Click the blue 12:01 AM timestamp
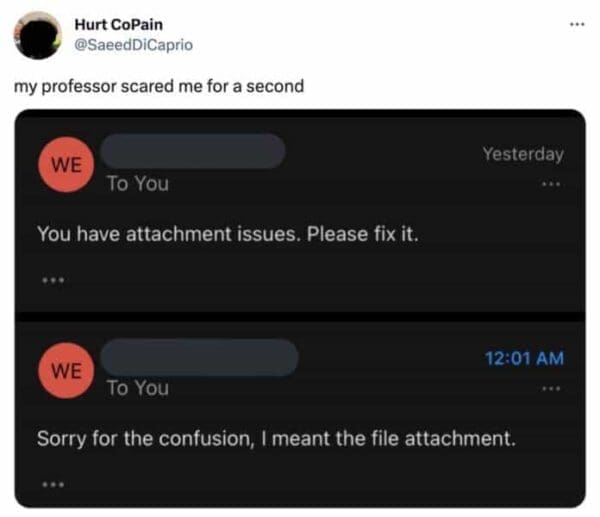Image resolution: width=600 pixels, height=517 pixels. 522,358
